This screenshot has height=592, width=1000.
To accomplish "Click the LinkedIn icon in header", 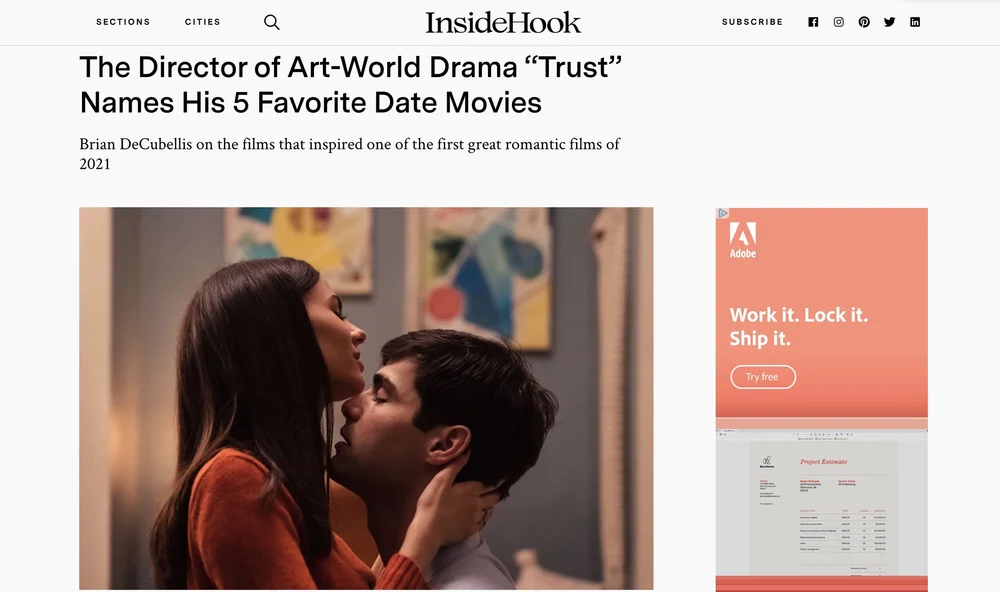I will (915, 22).
